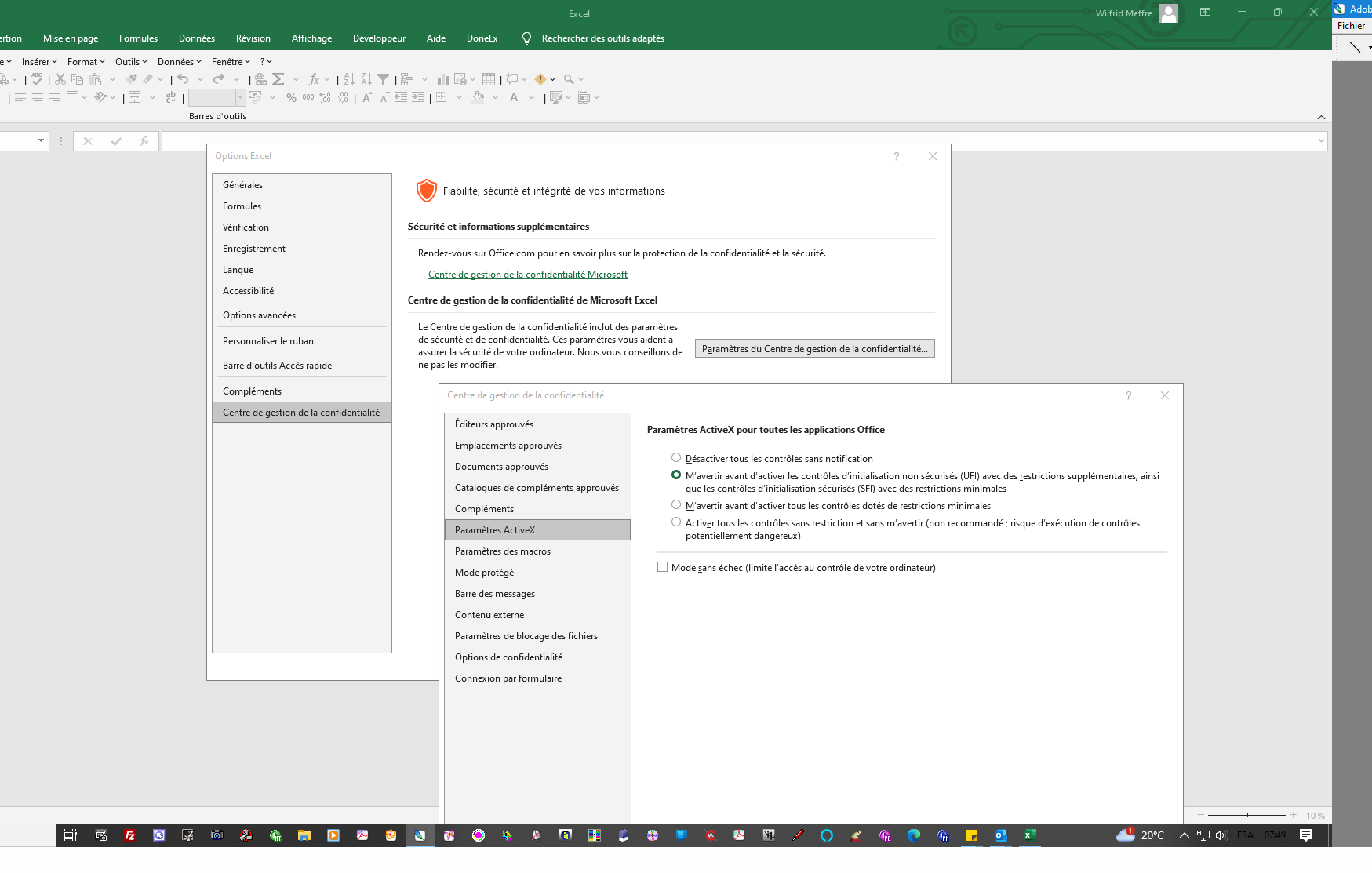The image size is (1372, 873).
Task: Open the Fenêtre menu dropdown
Action: coord(231,62)
